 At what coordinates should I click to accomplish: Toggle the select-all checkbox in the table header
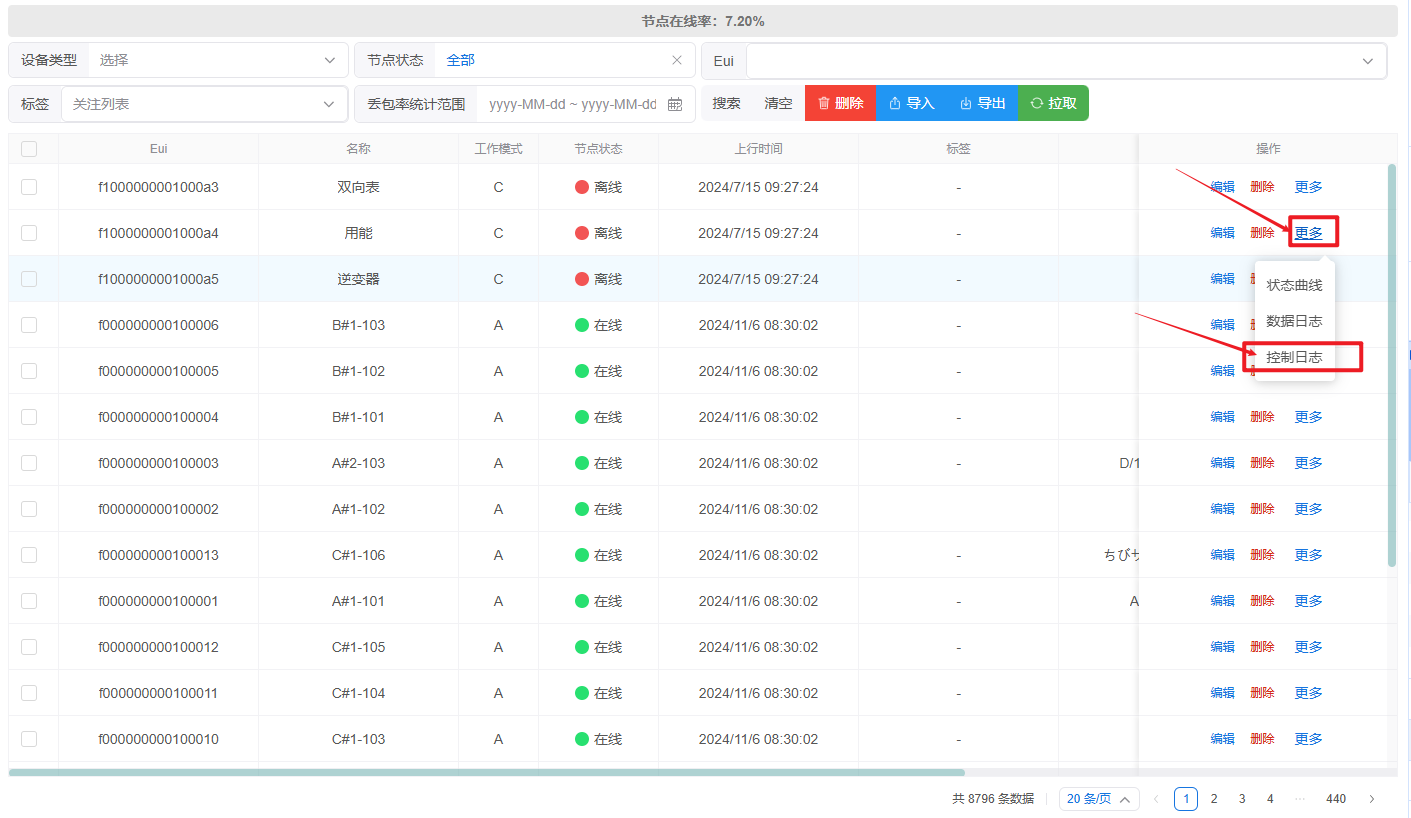[x=29, y=149]
